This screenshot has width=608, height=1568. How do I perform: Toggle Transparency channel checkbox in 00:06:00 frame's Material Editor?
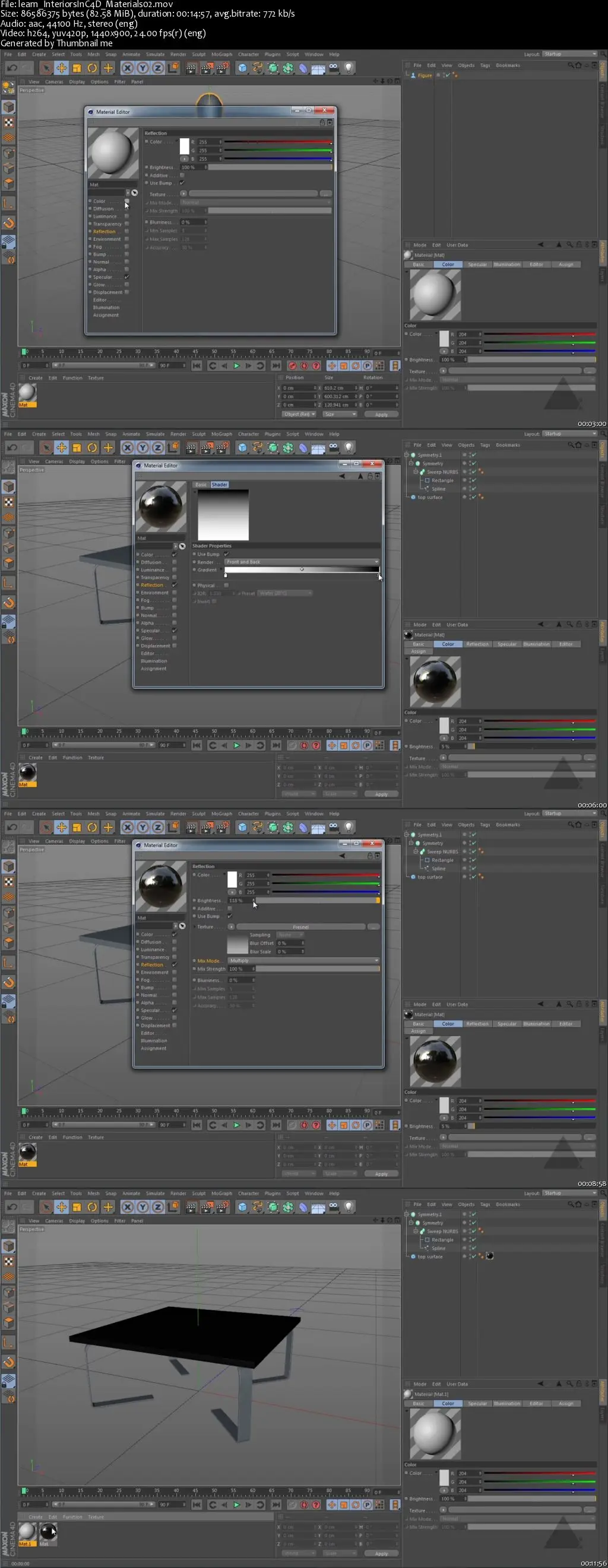(x=174, y=577)
